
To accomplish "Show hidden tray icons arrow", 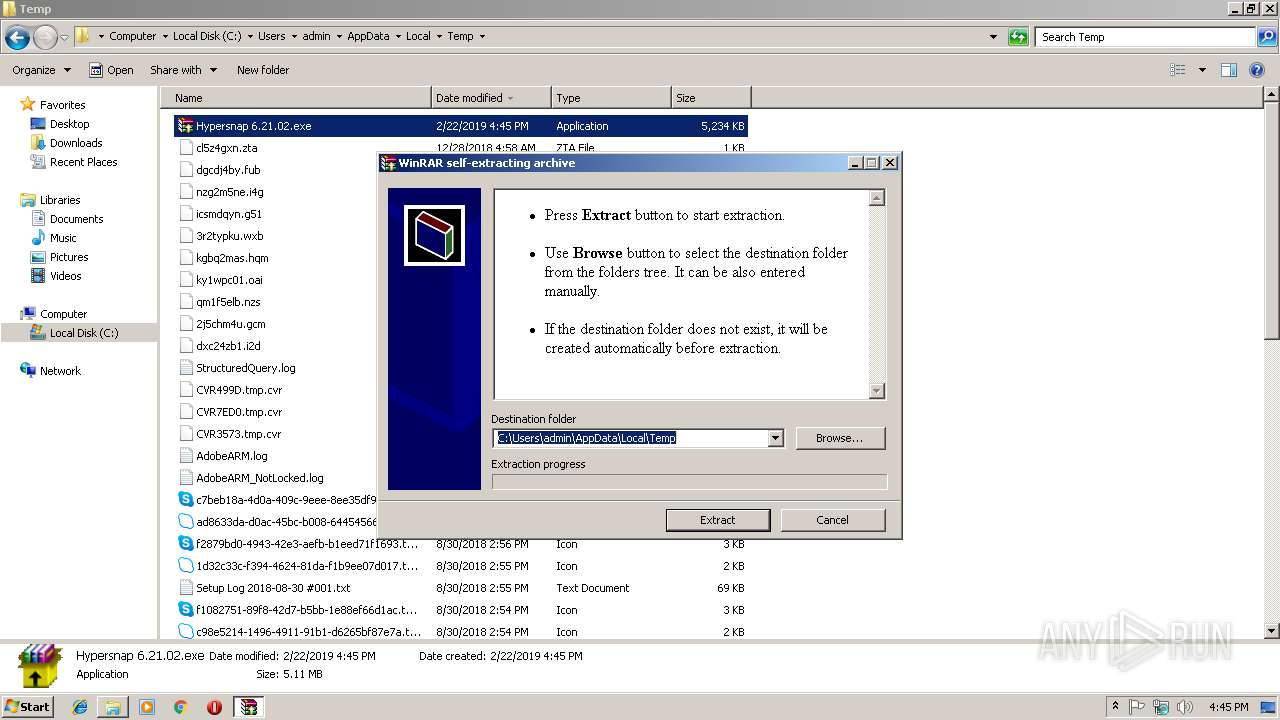I will 1115,706.
